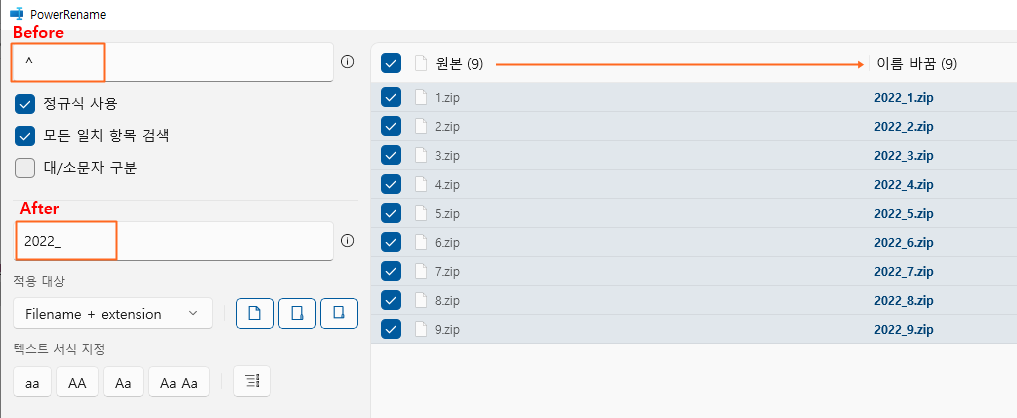The height and width of the screenshot is (418, 1017).
Task: Click renamed entry 2022_9.zip
Action: 903,329
